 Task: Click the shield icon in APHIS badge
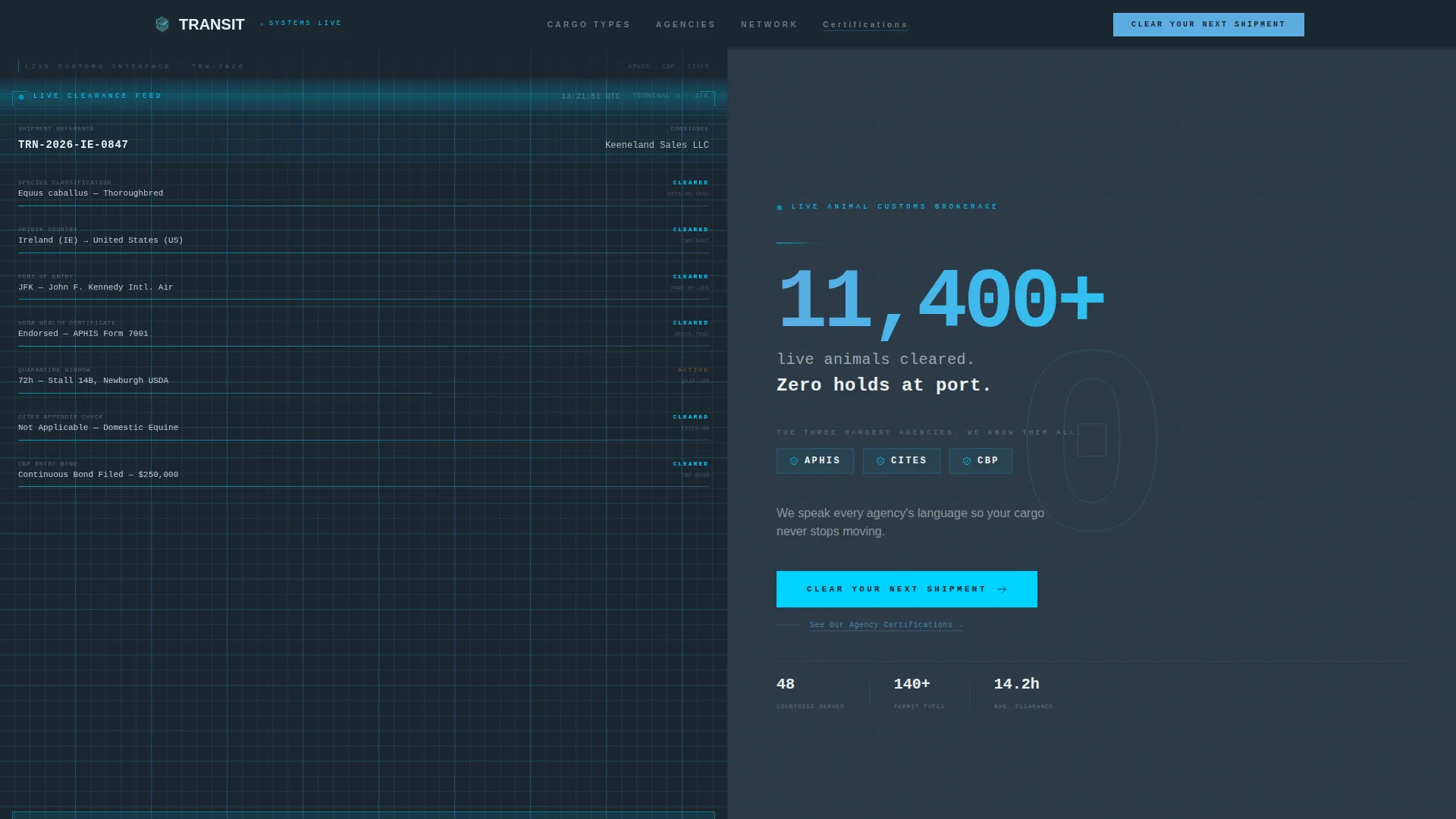(794, 461)
